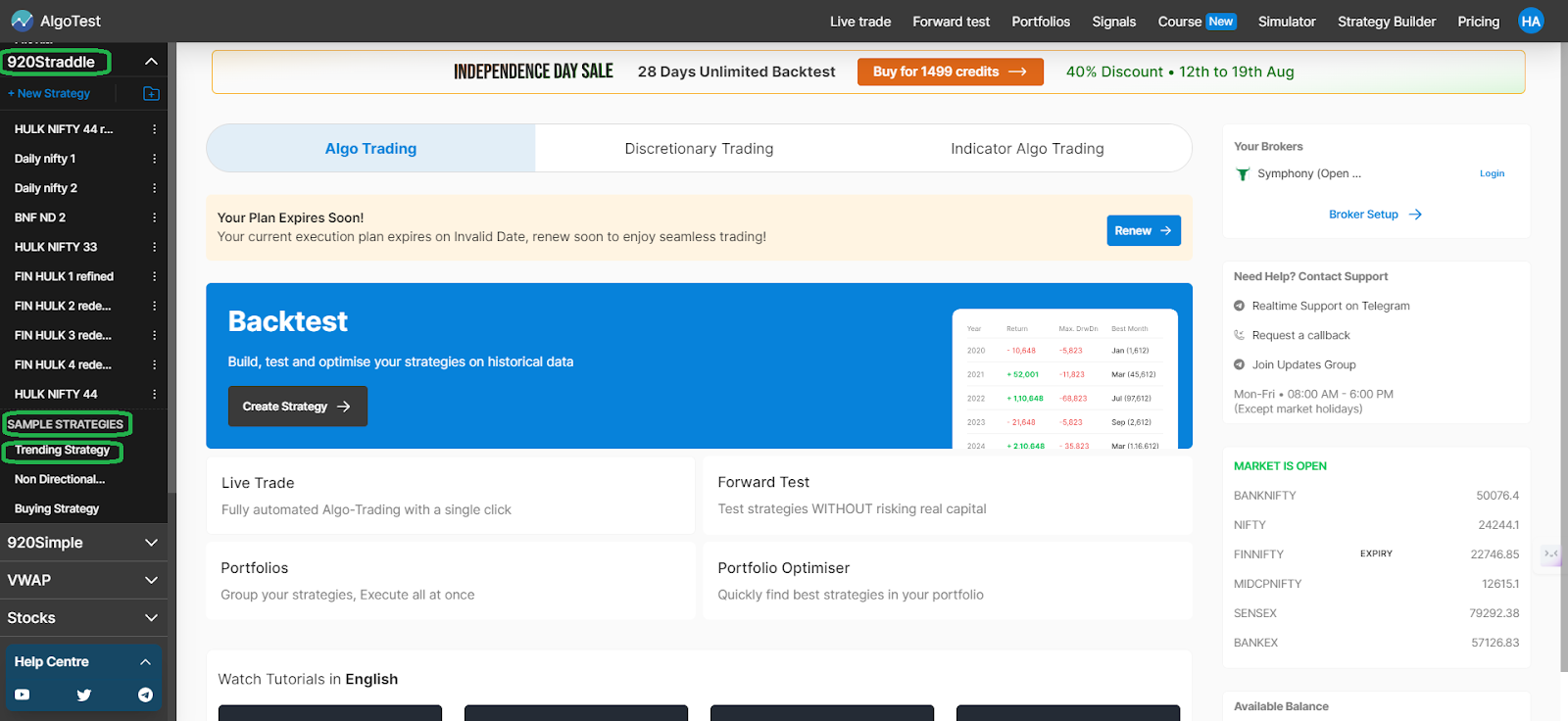Open Simulator in top navigation

(x=1287, y=22)
